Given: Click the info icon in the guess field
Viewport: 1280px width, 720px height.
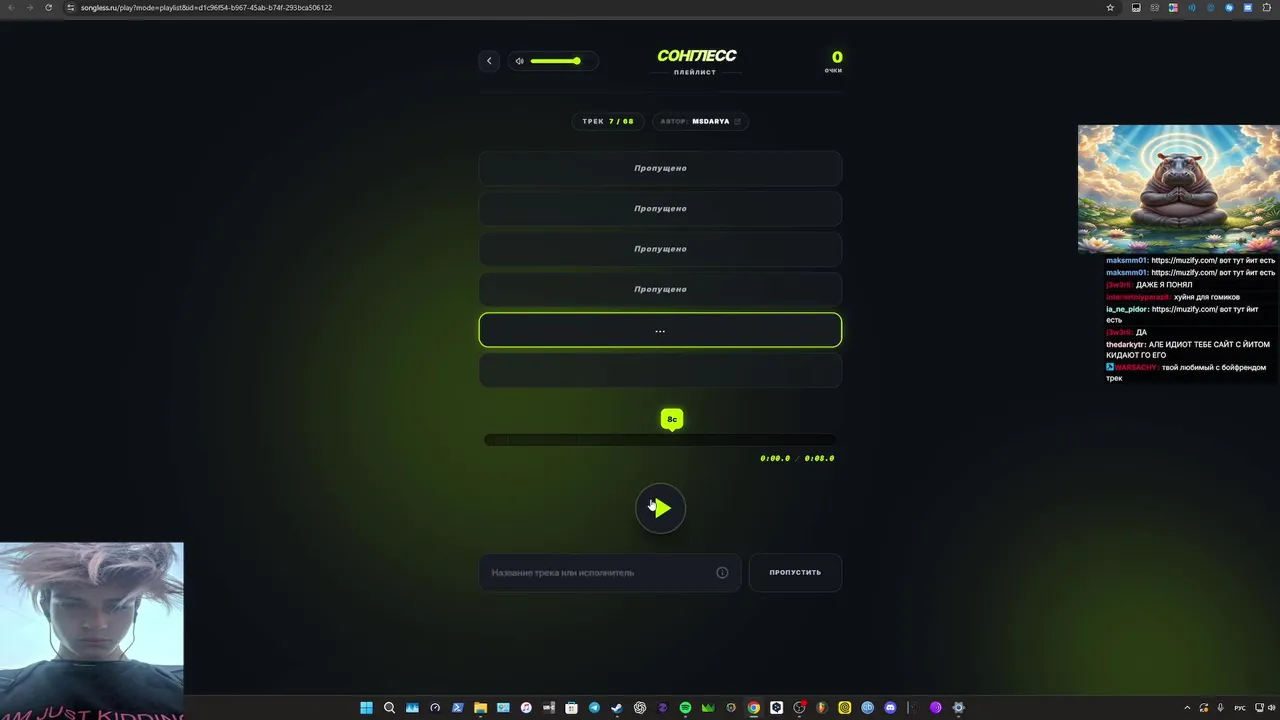Looking at the screenshot, I should 722,573.
